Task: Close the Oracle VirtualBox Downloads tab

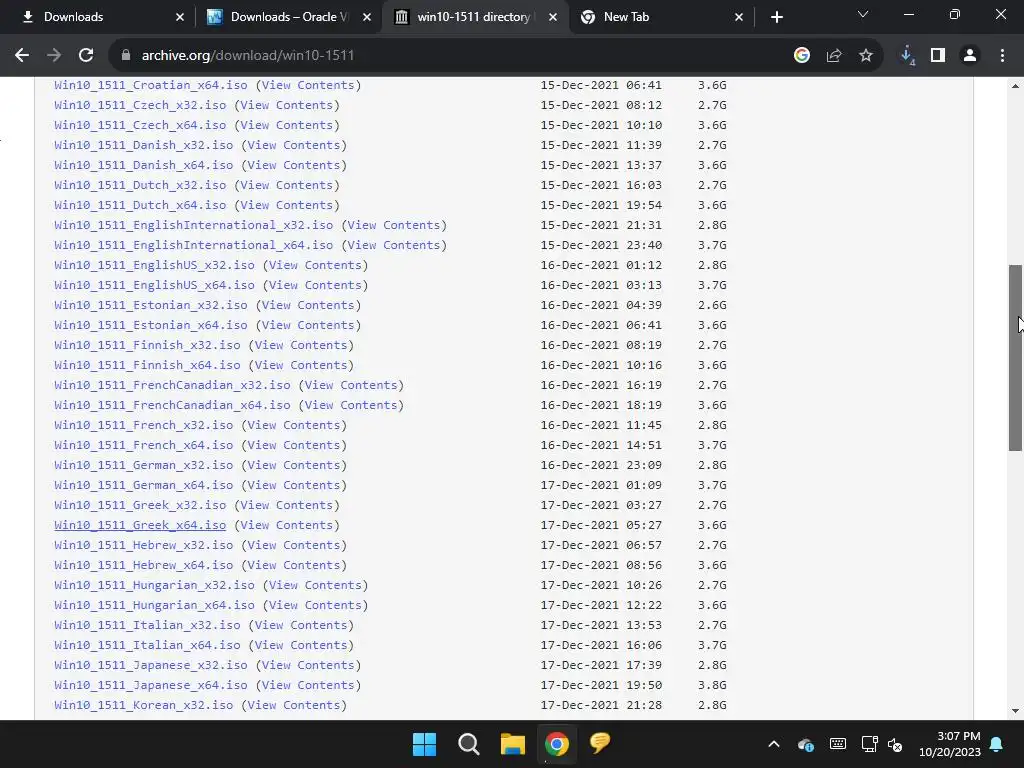Action: (x=367, y=17)
